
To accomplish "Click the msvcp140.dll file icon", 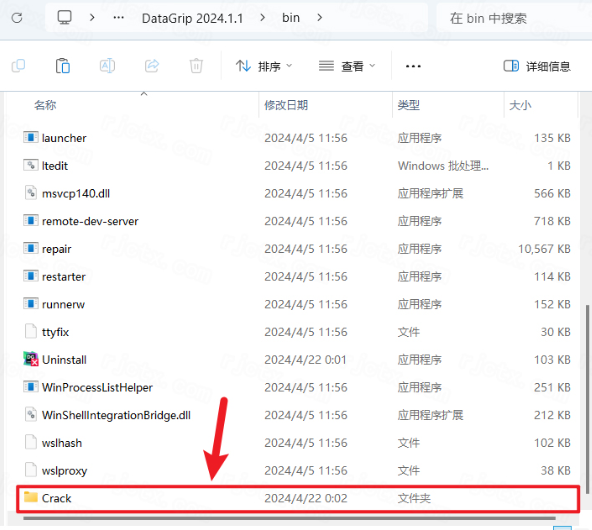I will coord(31,193).
